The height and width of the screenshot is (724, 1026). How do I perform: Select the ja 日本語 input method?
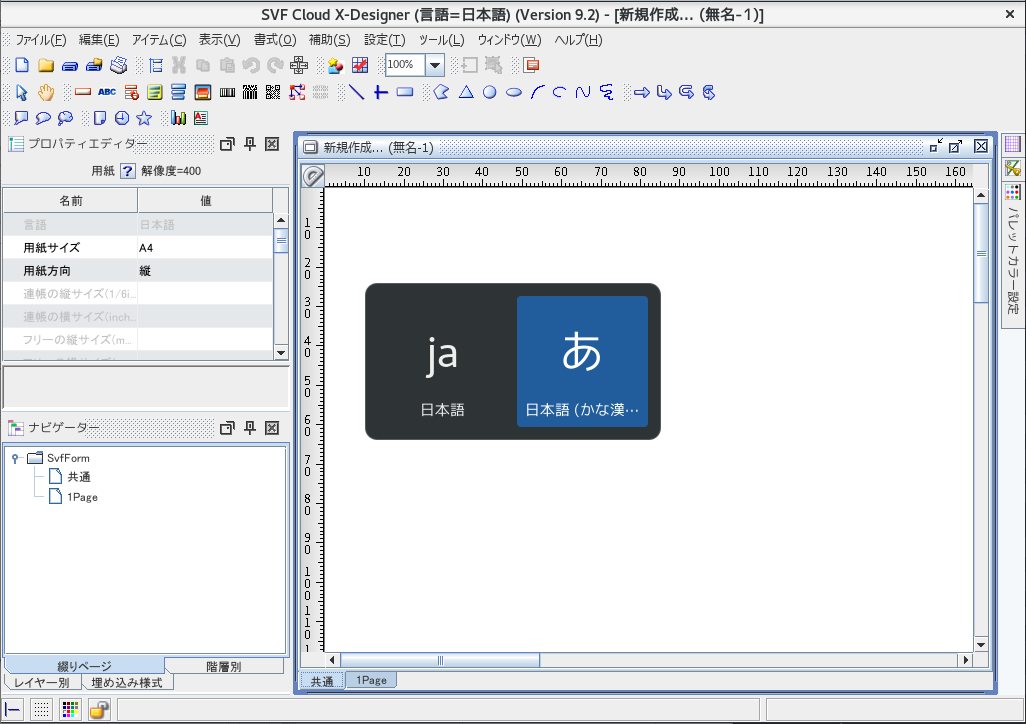coord(442,361)
